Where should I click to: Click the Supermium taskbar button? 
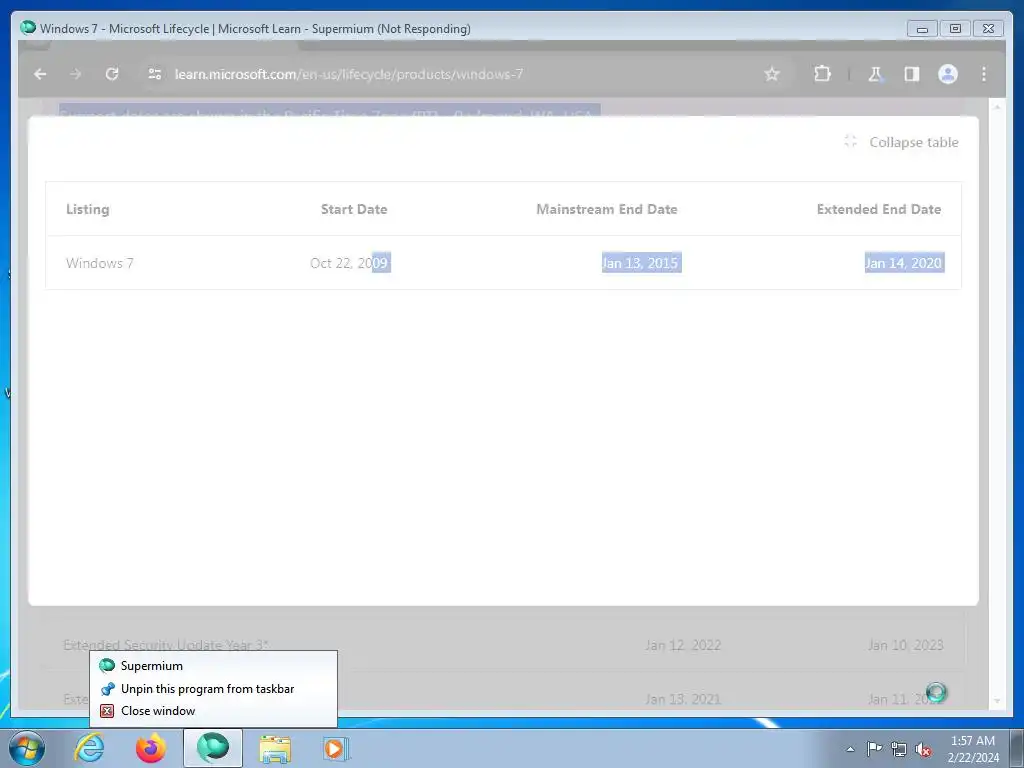pyautogui.click(x=213, y=748)
